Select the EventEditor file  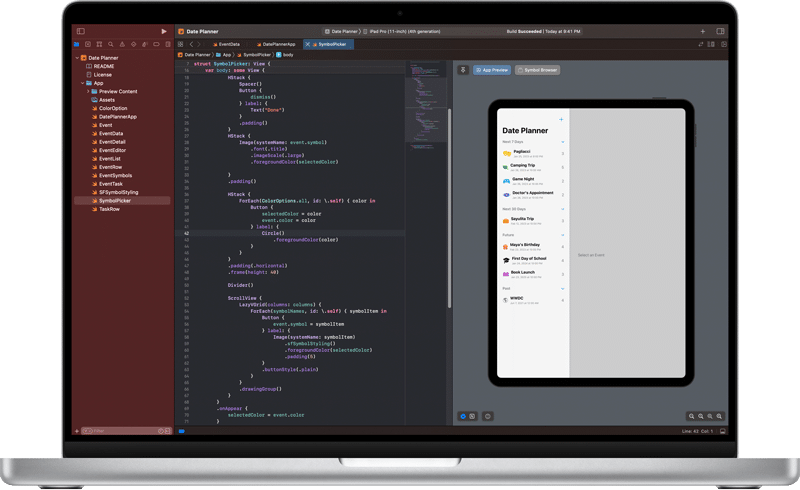pyautogui.click(x=109, y=150)
